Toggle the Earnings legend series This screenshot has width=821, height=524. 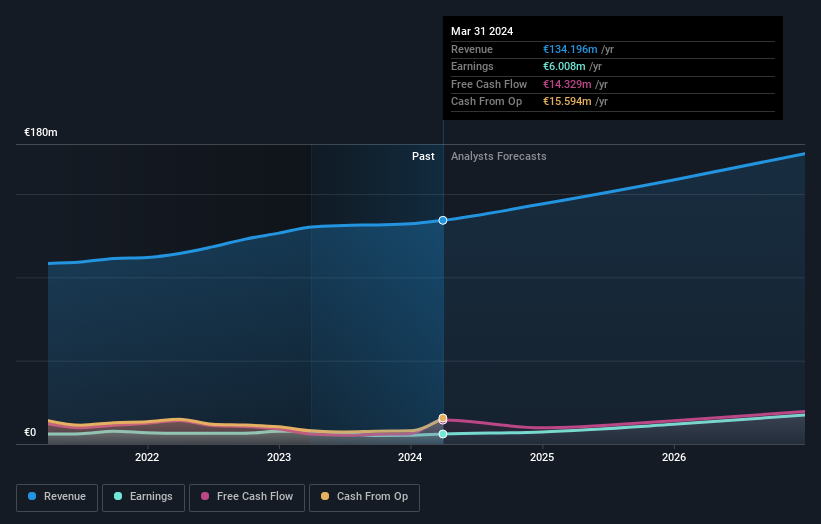[x=143, y=497]
